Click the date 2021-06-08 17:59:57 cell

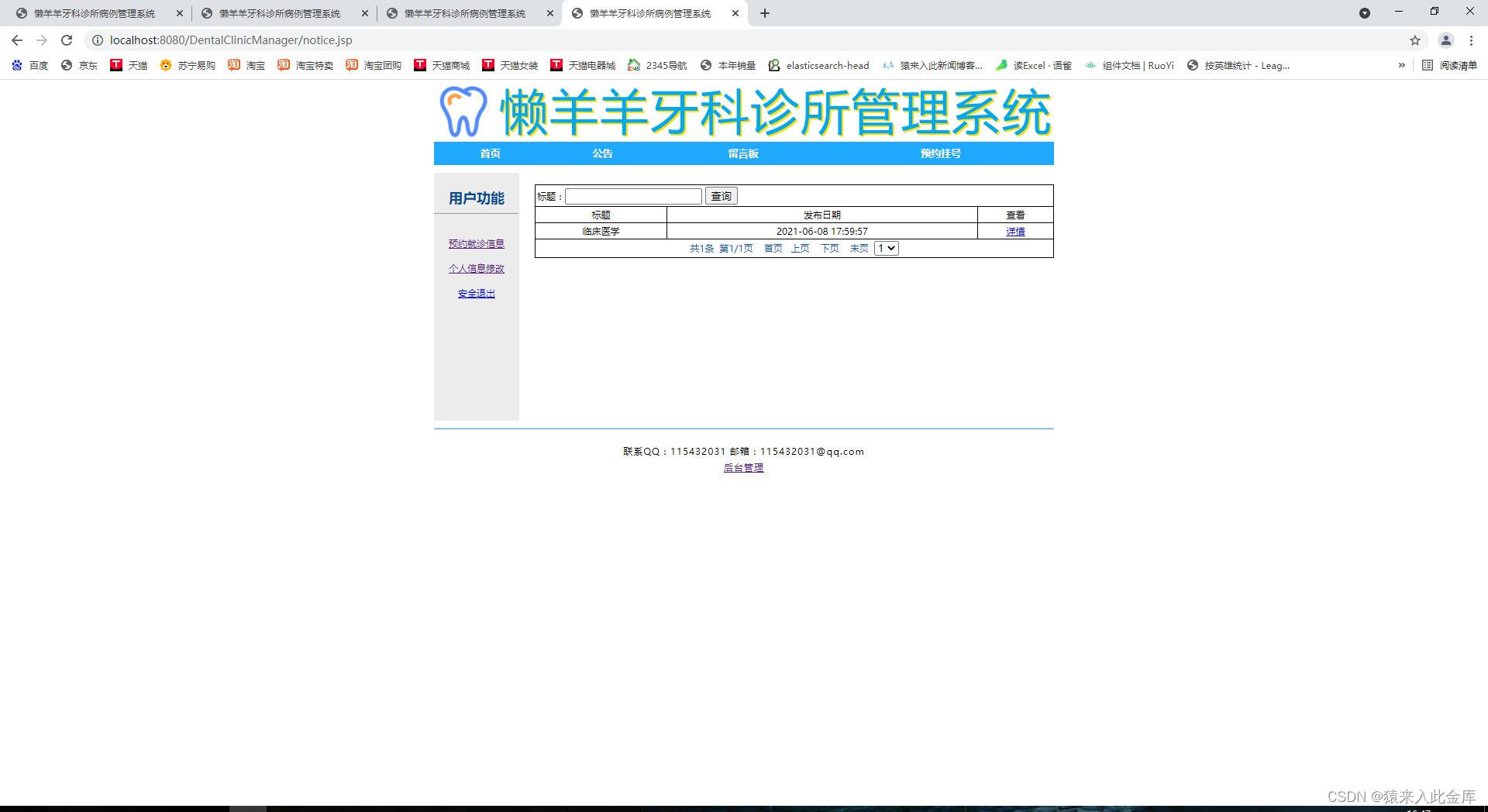click(821, 232)
